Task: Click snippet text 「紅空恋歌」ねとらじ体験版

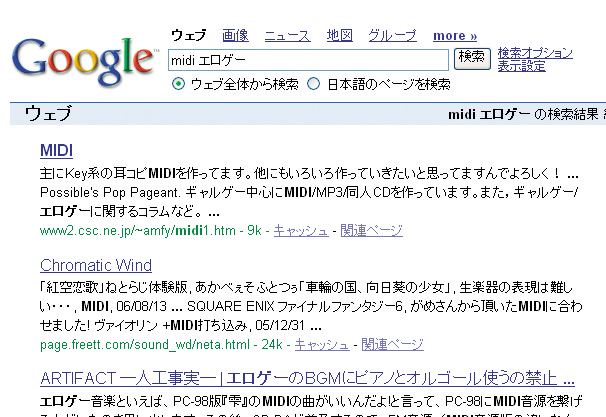Action: click(x=114, y=287)
